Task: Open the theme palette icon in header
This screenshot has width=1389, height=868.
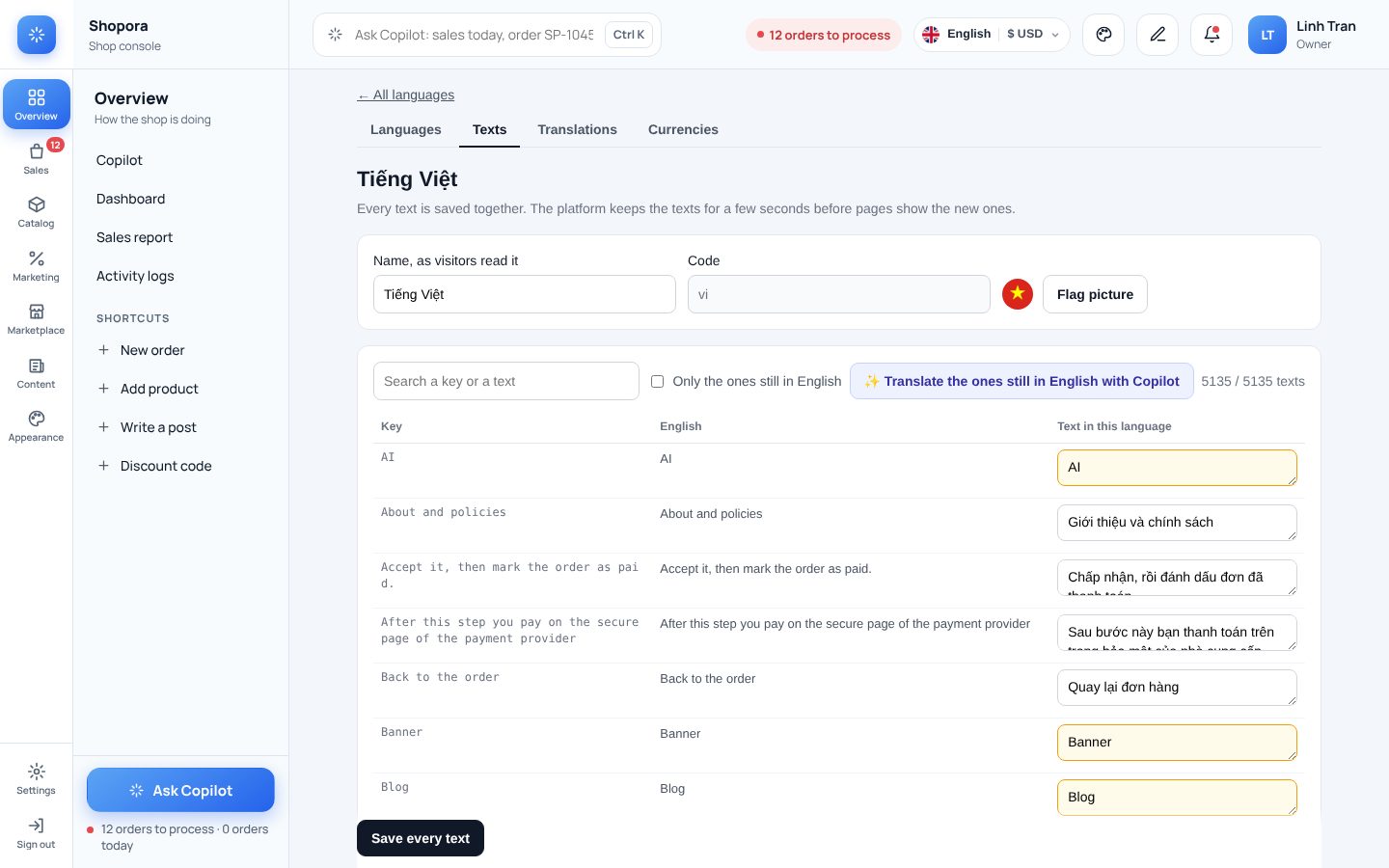Action: coord(1103,35)
